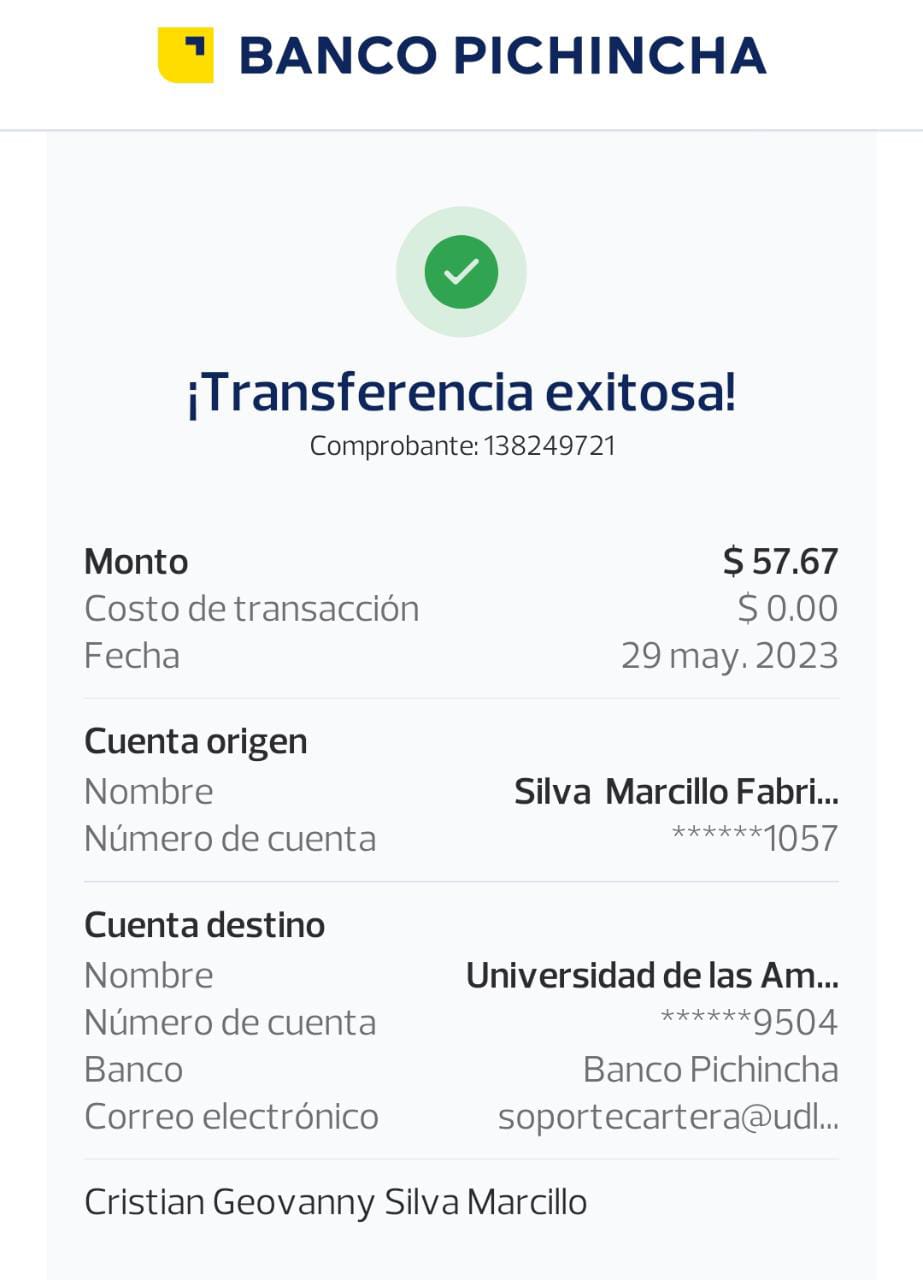Click origin account number ending 1057
This screenshot has height=1280, width=923.
pyautogui.click(x=754, y=839)
